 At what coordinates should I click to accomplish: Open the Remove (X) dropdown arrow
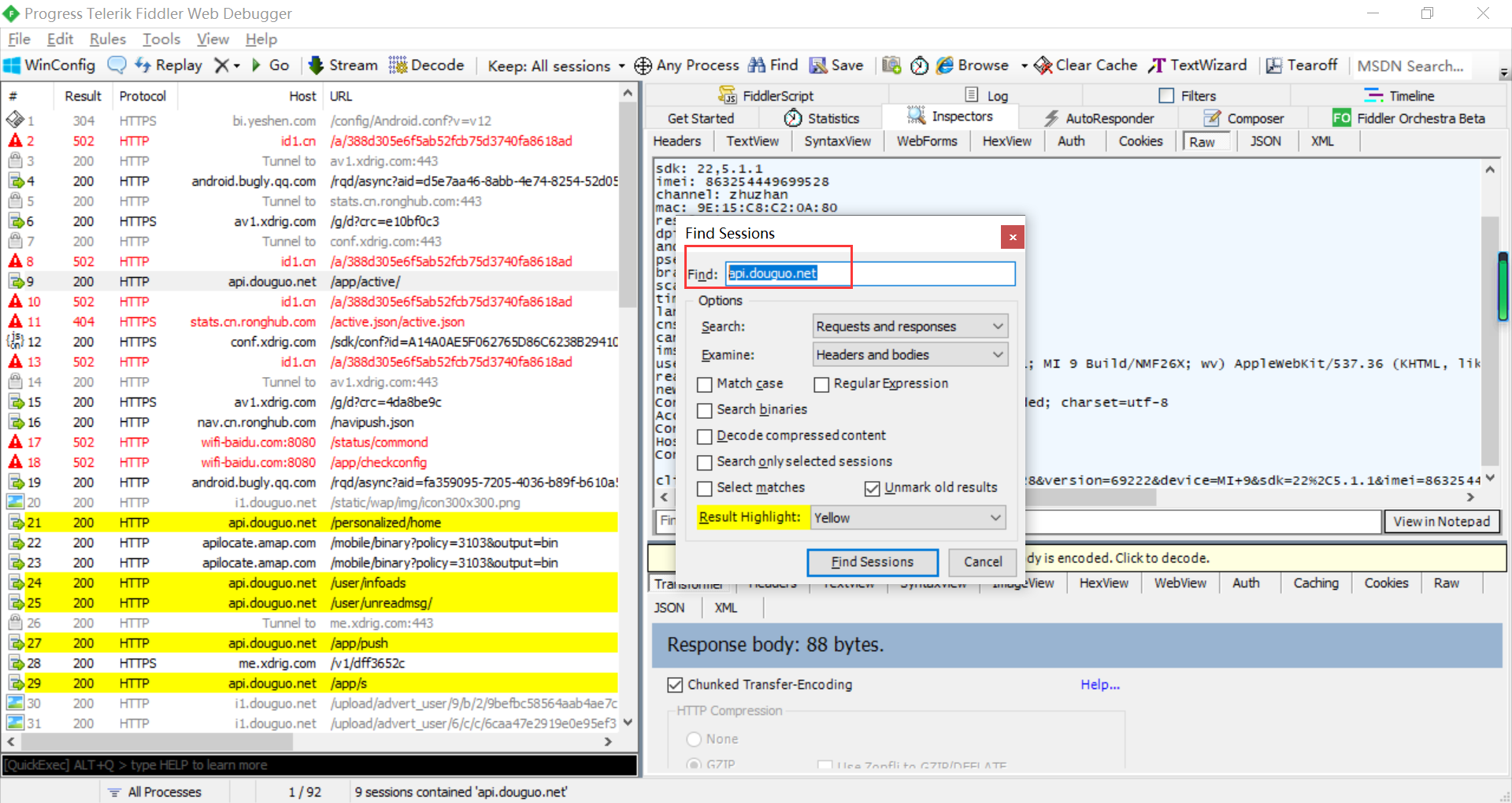[236, 65]
